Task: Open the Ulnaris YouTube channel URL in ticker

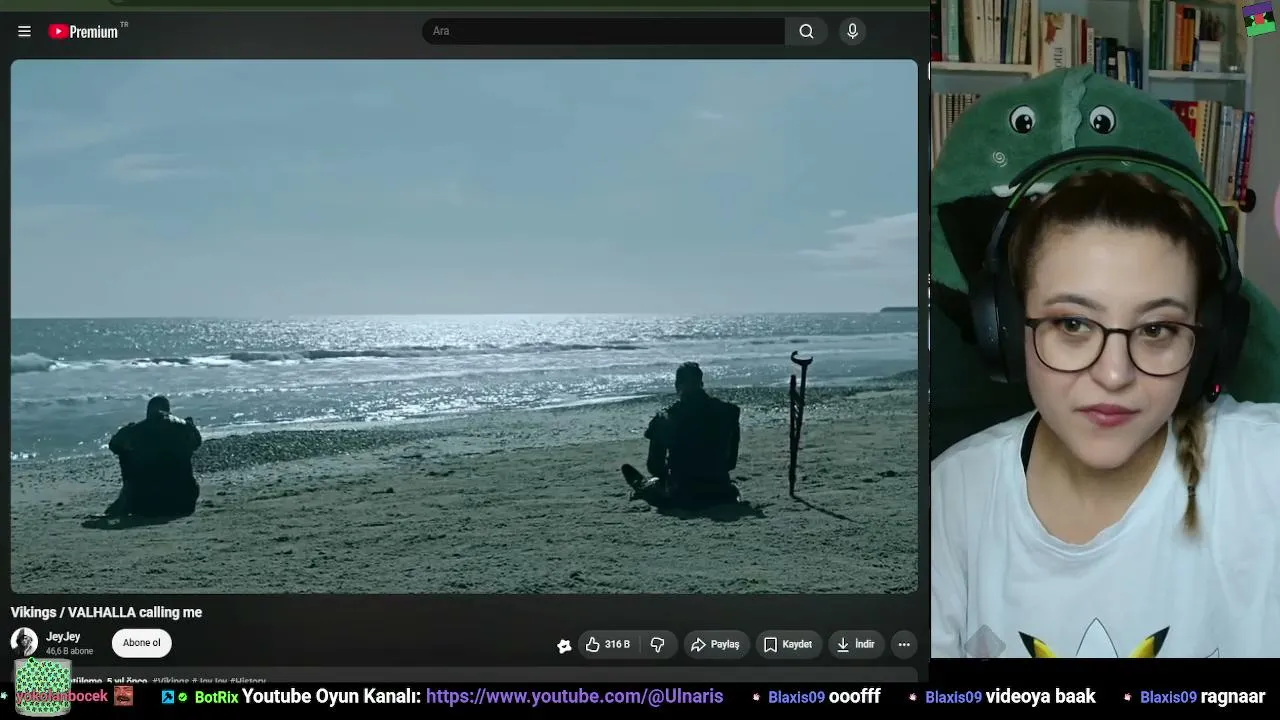Action: coord(574,696)
